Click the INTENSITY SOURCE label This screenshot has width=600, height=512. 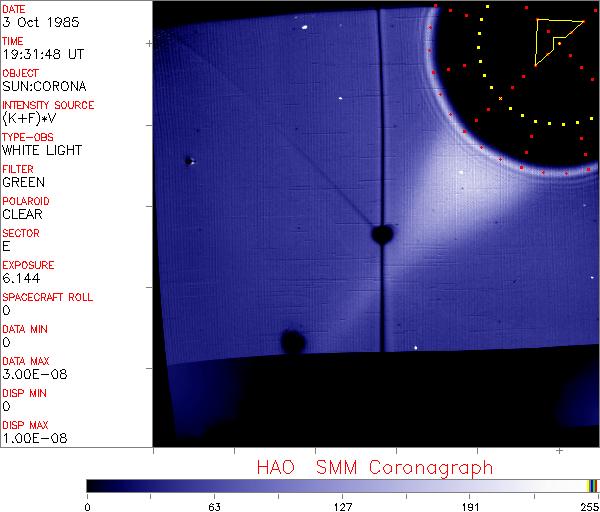[x=48, y=105]
